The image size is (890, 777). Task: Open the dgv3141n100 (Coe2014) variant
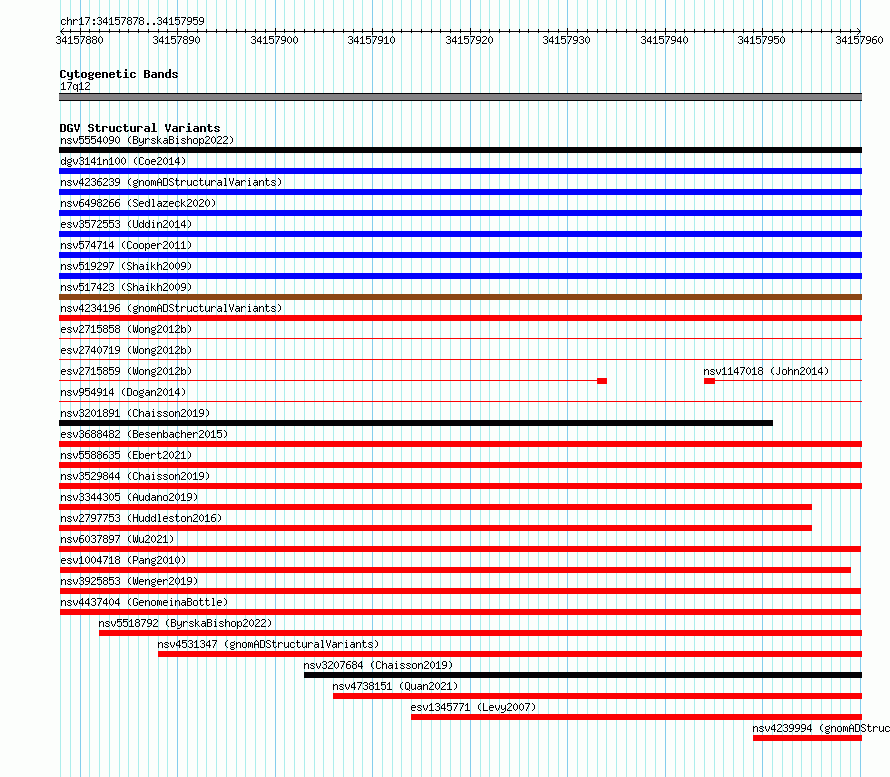tap(123, 161)
